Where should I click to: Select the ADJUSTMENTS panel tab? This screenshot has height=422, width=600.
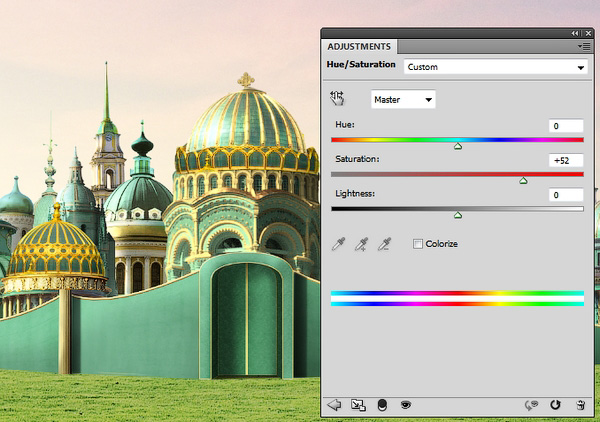[x=360, y=46]
